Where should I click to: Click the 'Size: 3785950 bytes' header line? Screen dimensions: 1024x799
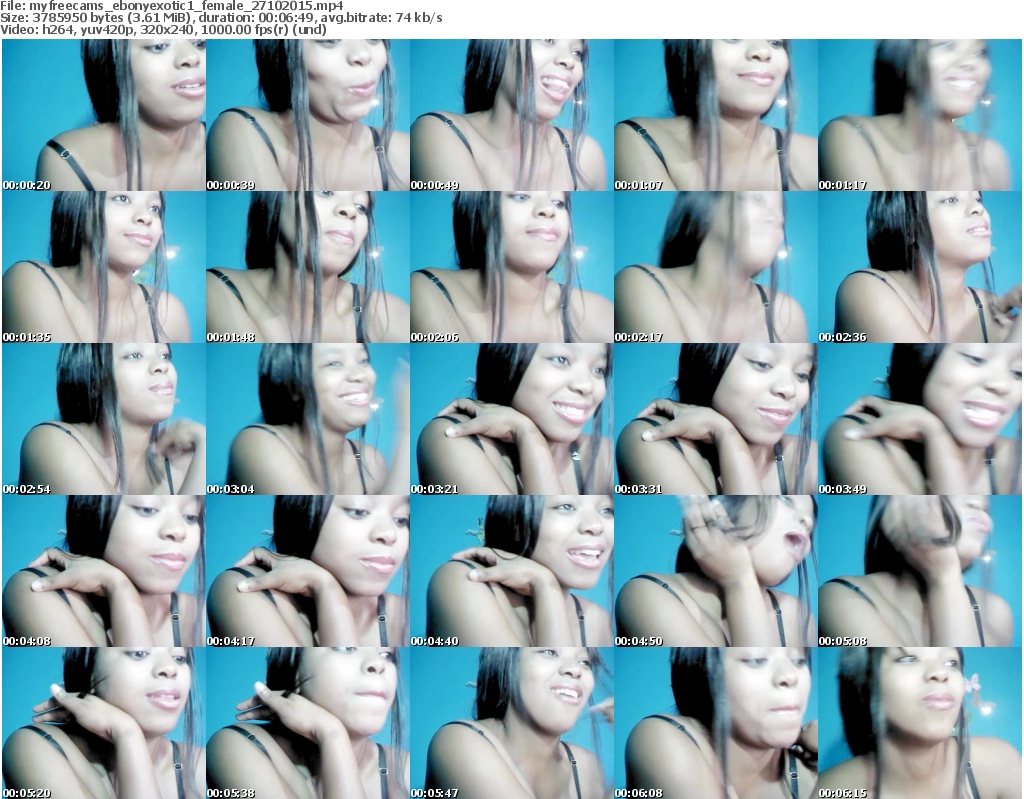click(221, 18)
